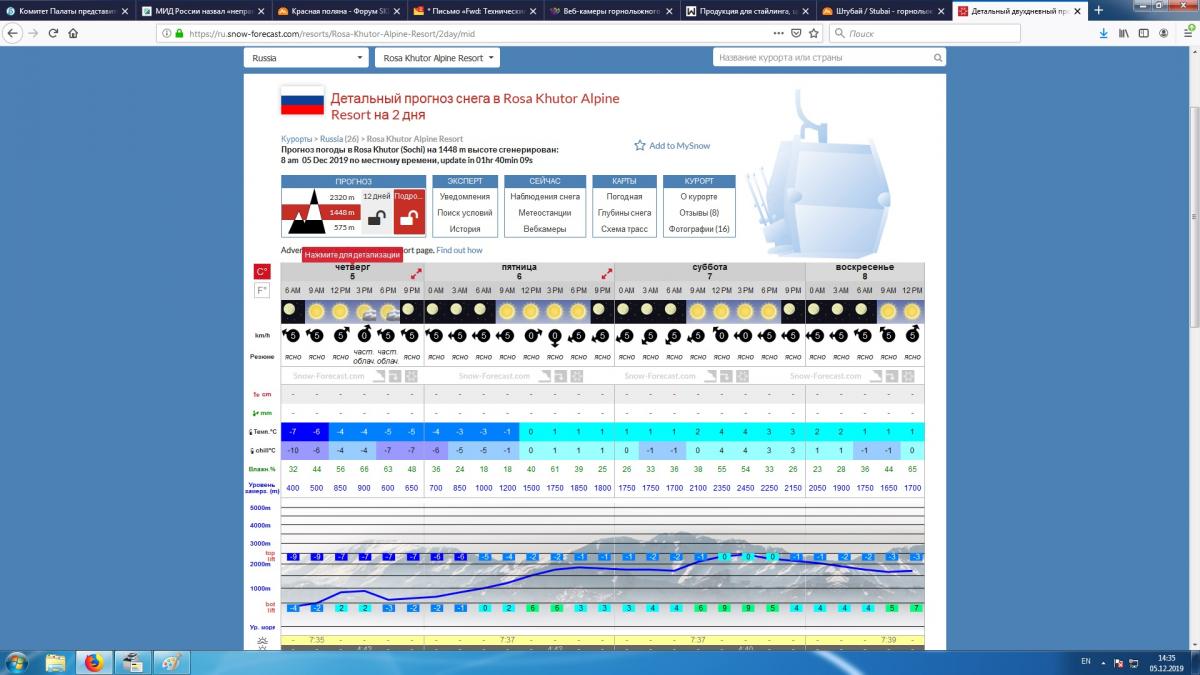
Task: Open File Explorer from the taskbar
Action: pyautogui.click(x=56, y=661)
